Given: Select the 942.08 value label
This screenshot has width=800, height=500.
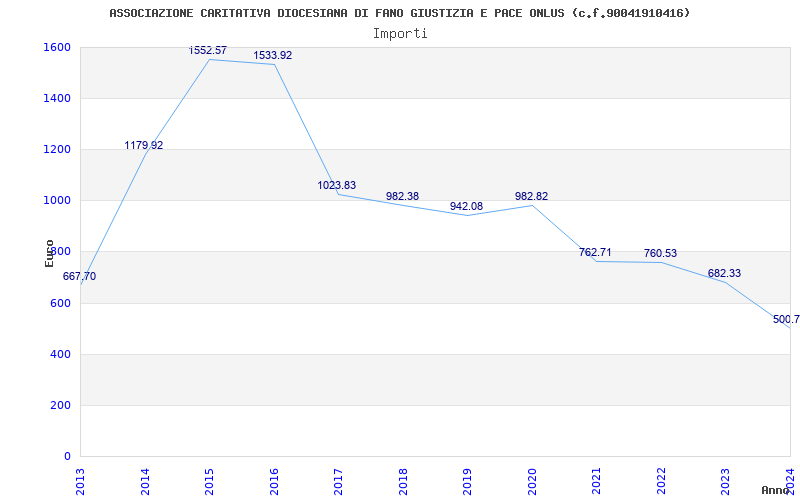Looking at the screenshot, I should [466, 206].
